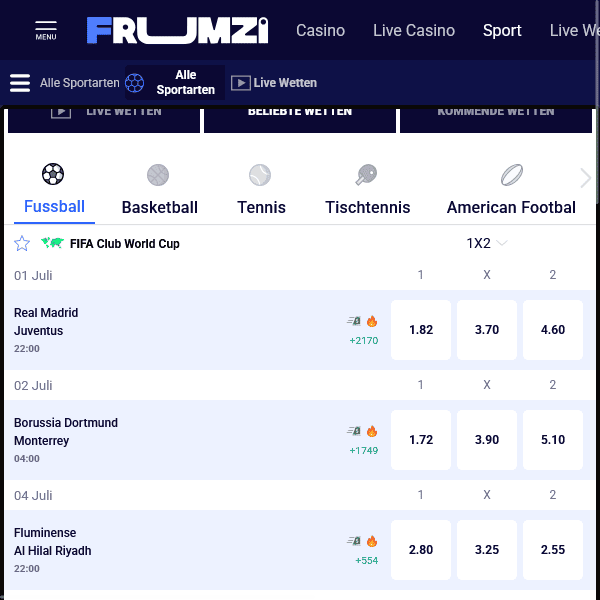600x600 pixels.
Task: Toggle Real Madrid win odds 1.82
Action: [x=421, y=330]
